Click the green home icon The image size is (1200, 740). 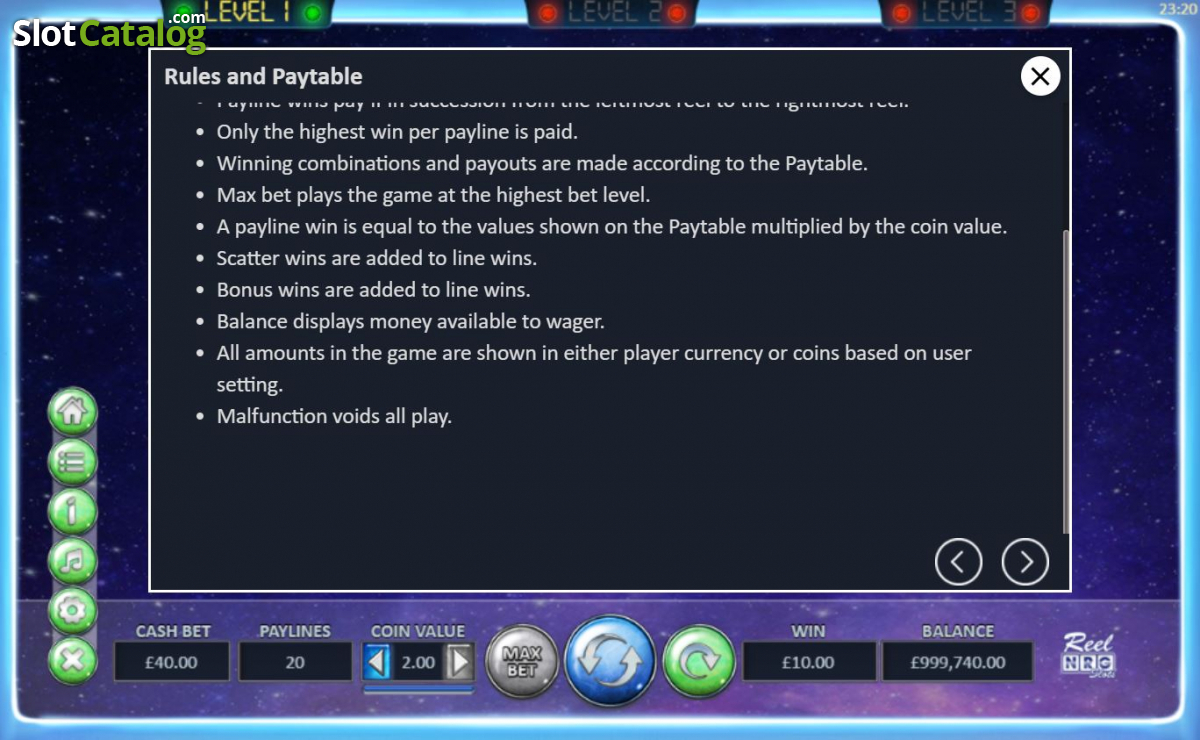pos(73,412)
